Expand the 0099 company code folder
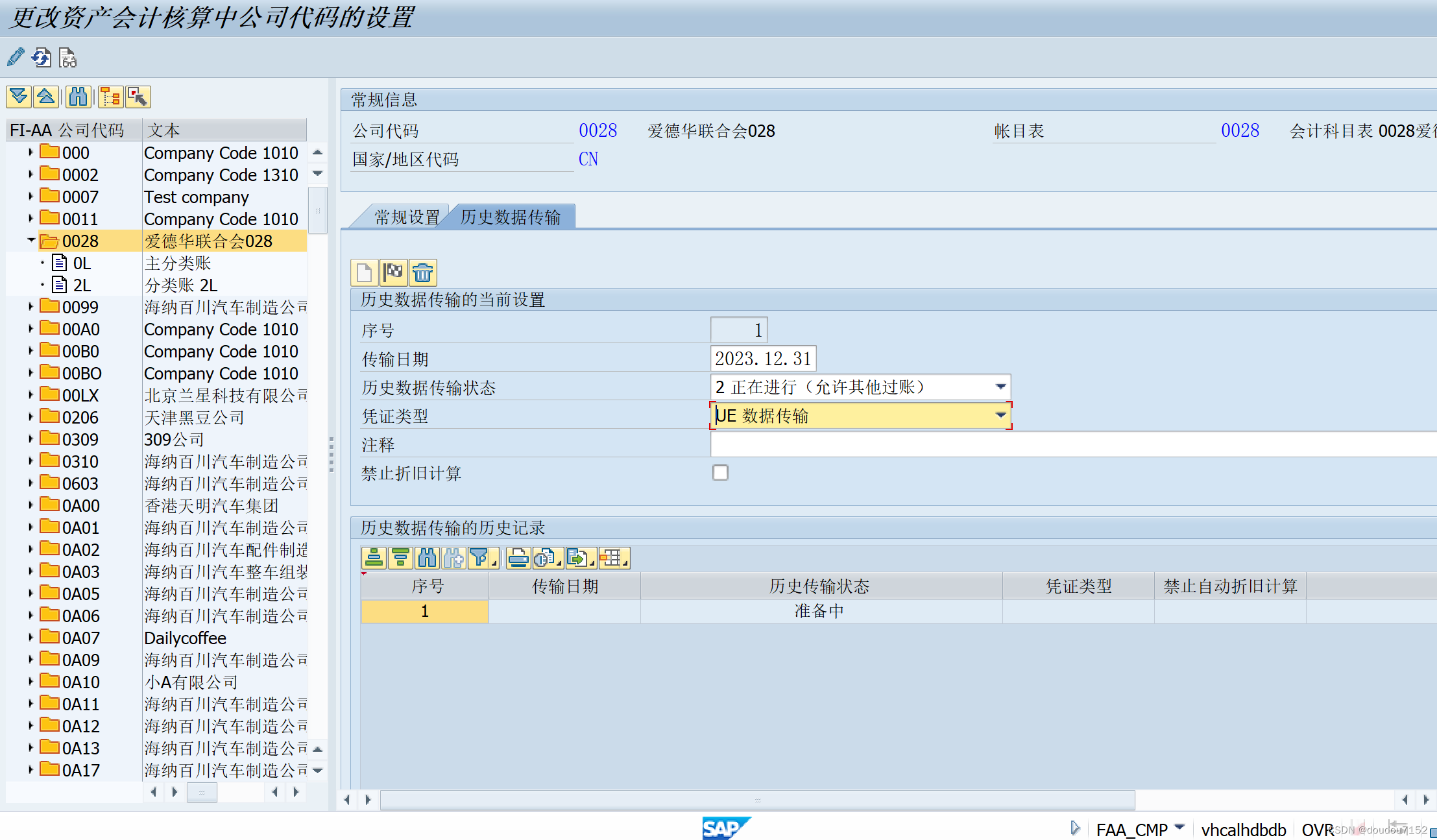Image resolution: width=1437 pixels, height=840 pixels. pyautogui.click(x=30, y=307)
